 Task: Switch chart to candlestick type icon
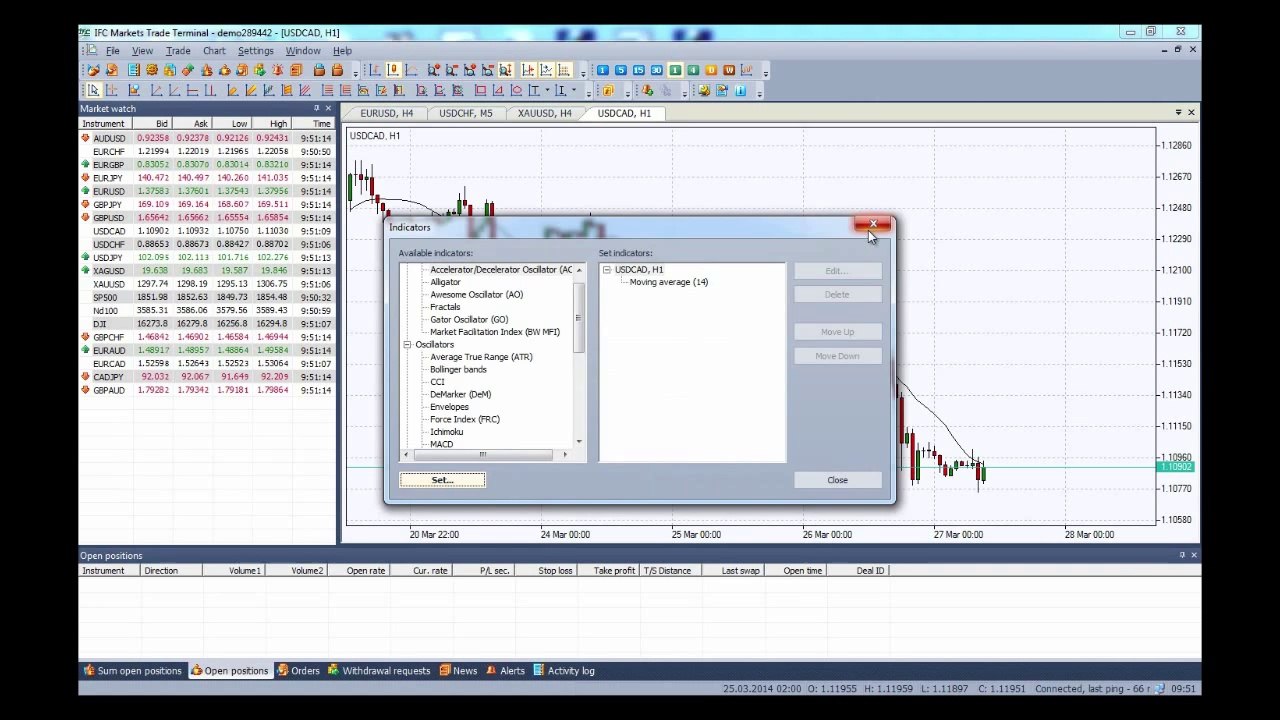point(392,70)
